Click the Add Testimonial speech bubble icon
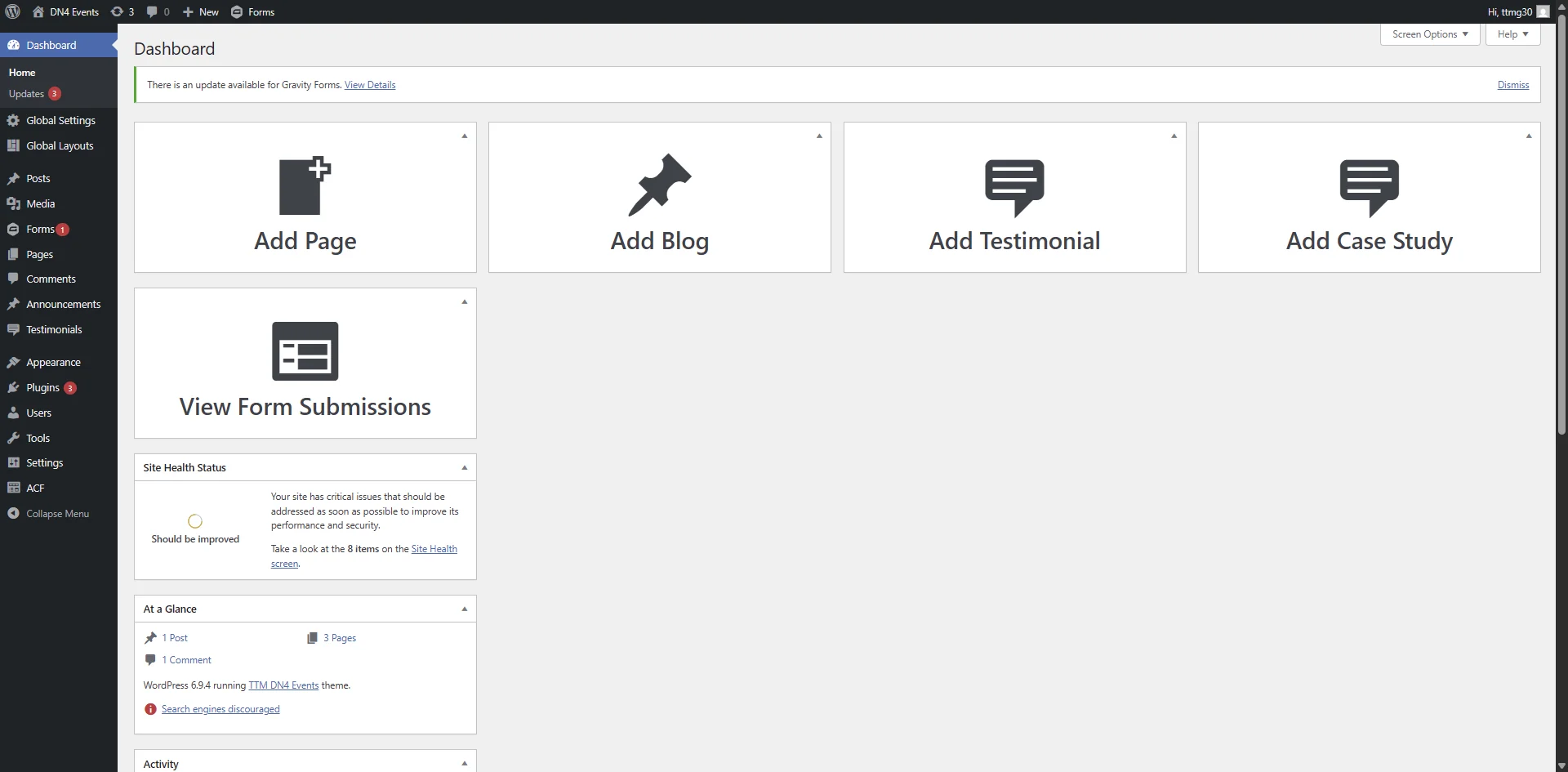 (x=1014, y=187)
